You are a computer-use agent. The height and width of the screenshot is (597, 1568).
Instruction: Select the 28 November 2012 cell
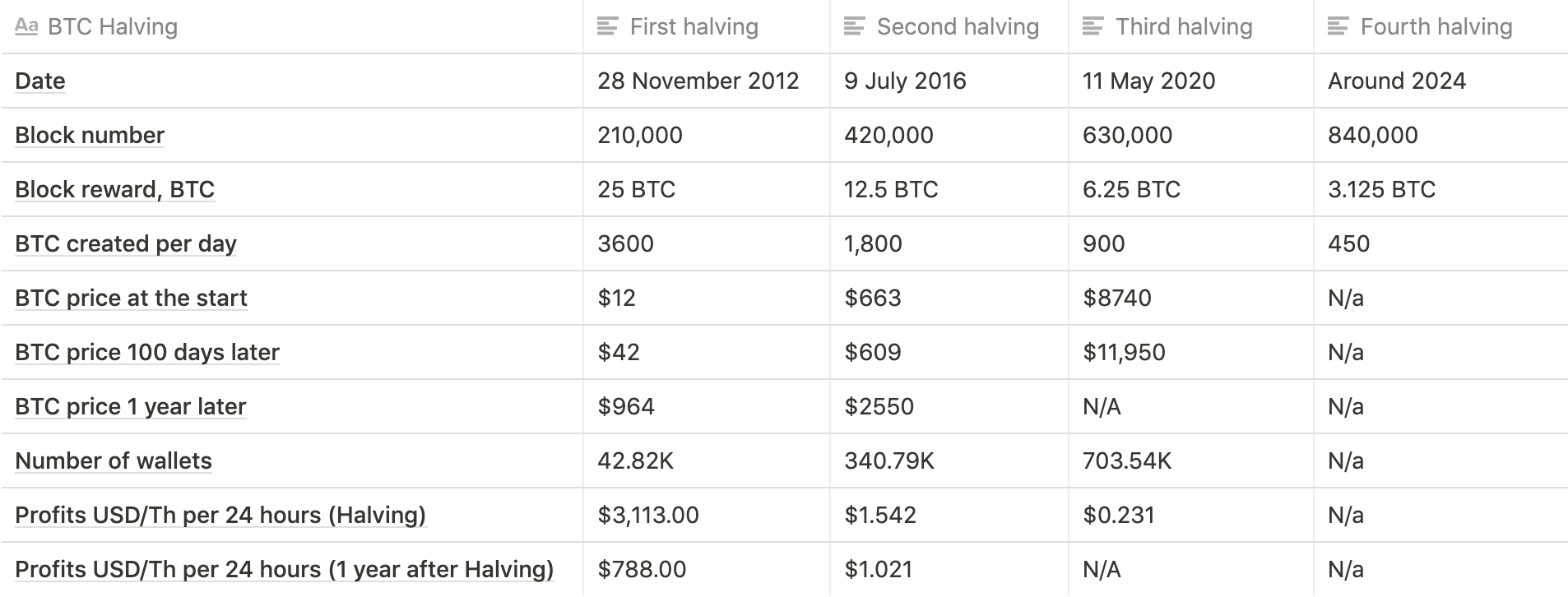click(706, 81)
